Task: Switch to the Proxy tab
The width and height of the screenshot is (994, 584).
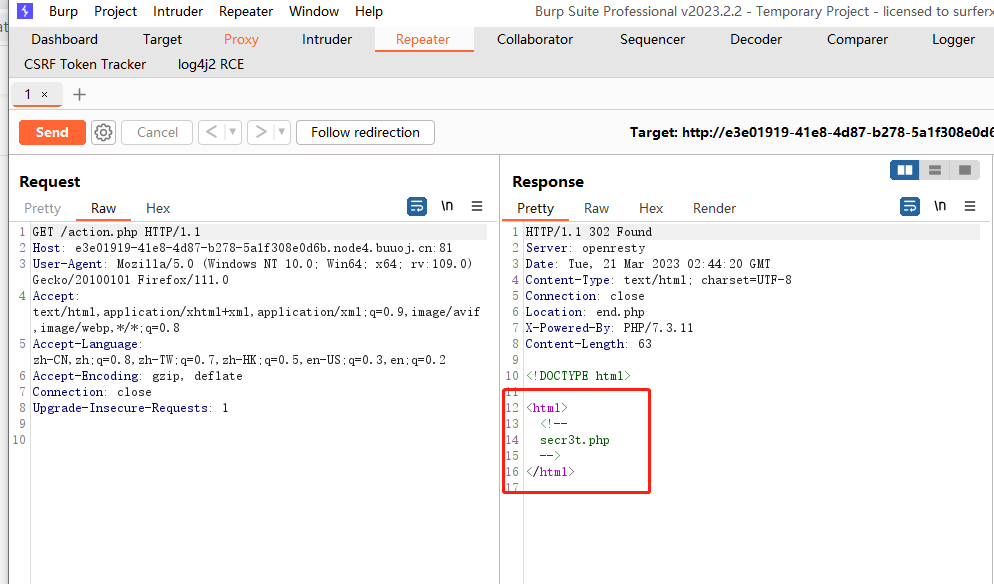Action: [242, 39]
